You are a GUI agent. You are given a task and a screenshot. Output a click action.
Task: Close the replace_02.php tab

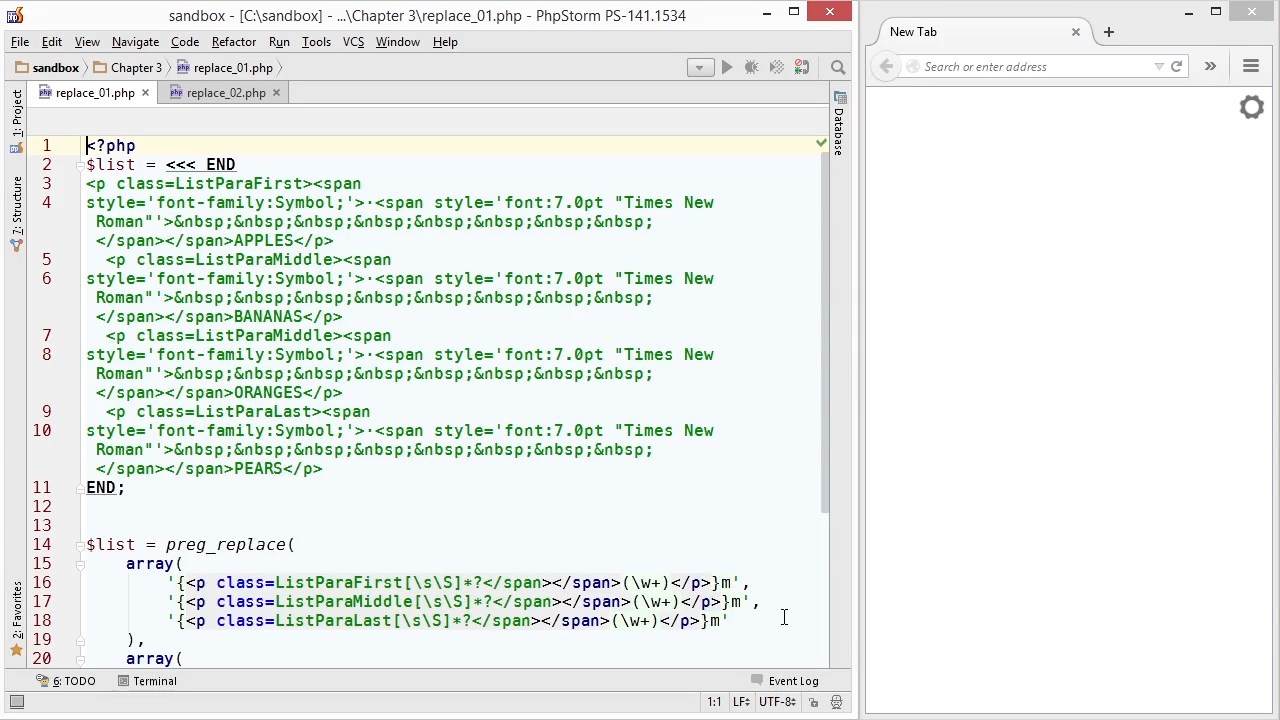click(x=276, y=93)
